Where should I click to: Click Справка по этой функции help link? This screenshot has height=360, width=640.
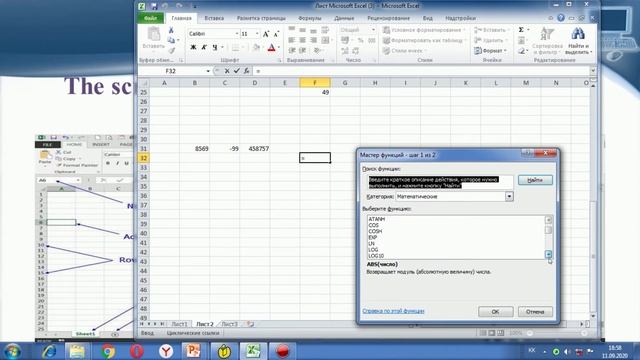coord(393,311)
